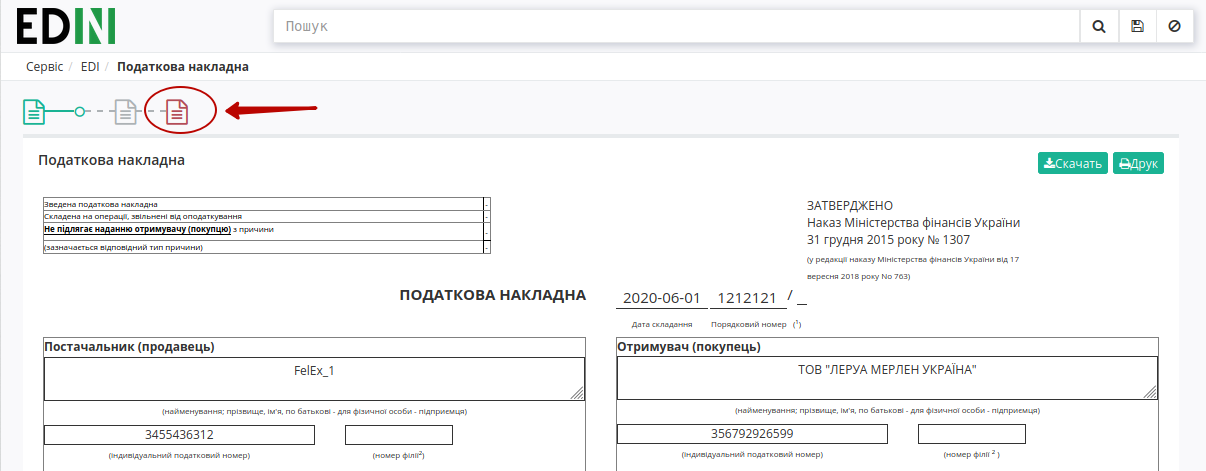The height and width of the screenshot is (471, 1206).
Task: Click the buyer branch number field
Action: [x=972, y=434]
